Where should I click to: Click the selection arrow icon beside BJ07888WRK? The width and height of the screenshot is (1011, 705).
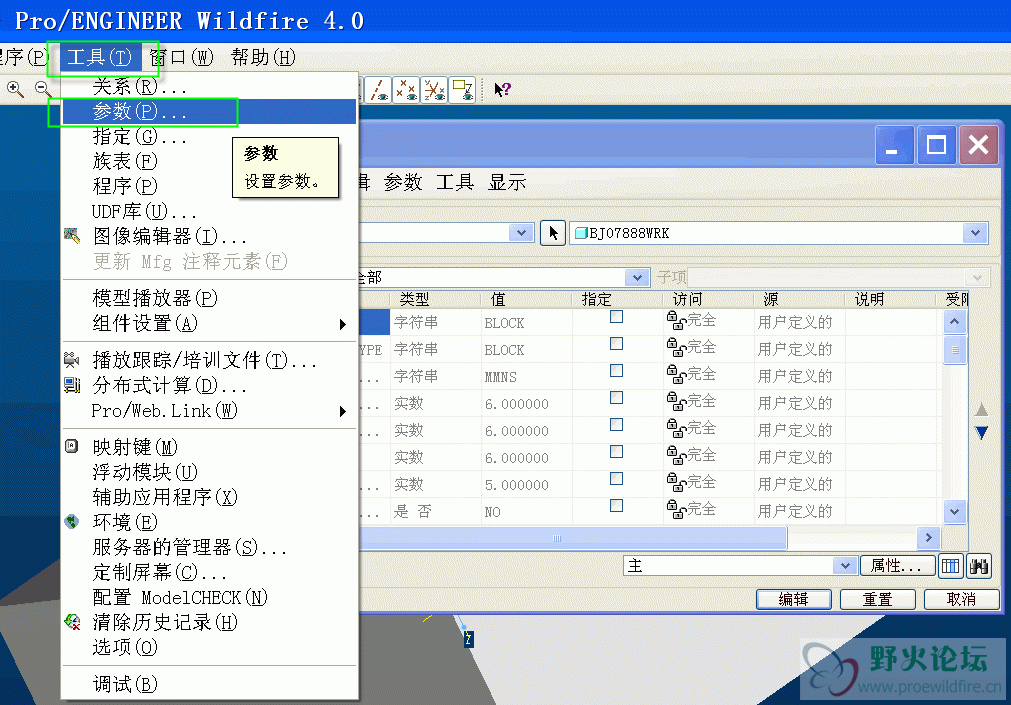(553, 233)
